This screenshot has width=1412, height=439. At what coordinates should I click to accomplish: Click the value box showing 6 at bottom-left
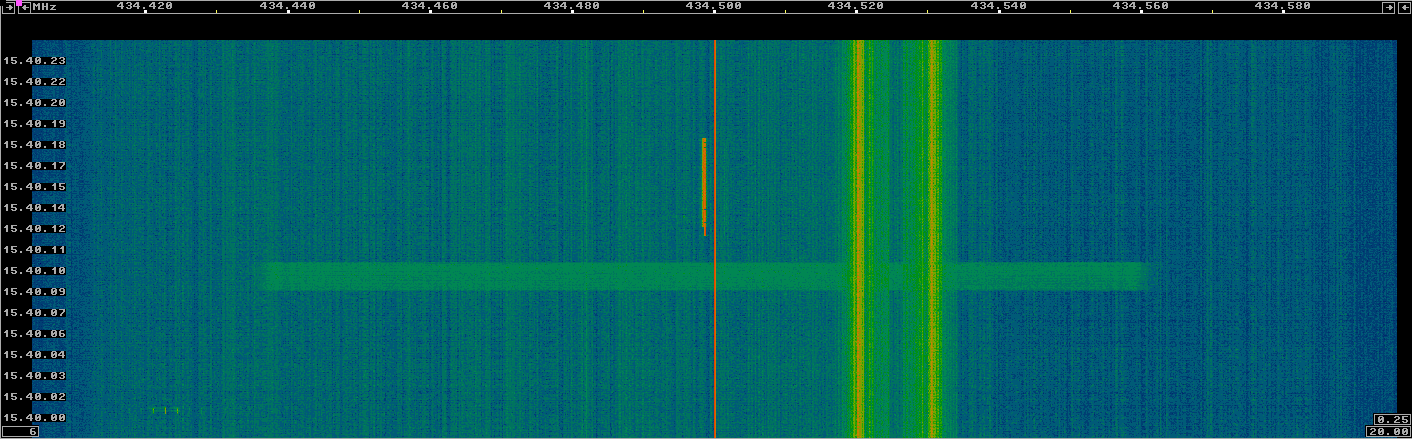click(x=20, y=432)
